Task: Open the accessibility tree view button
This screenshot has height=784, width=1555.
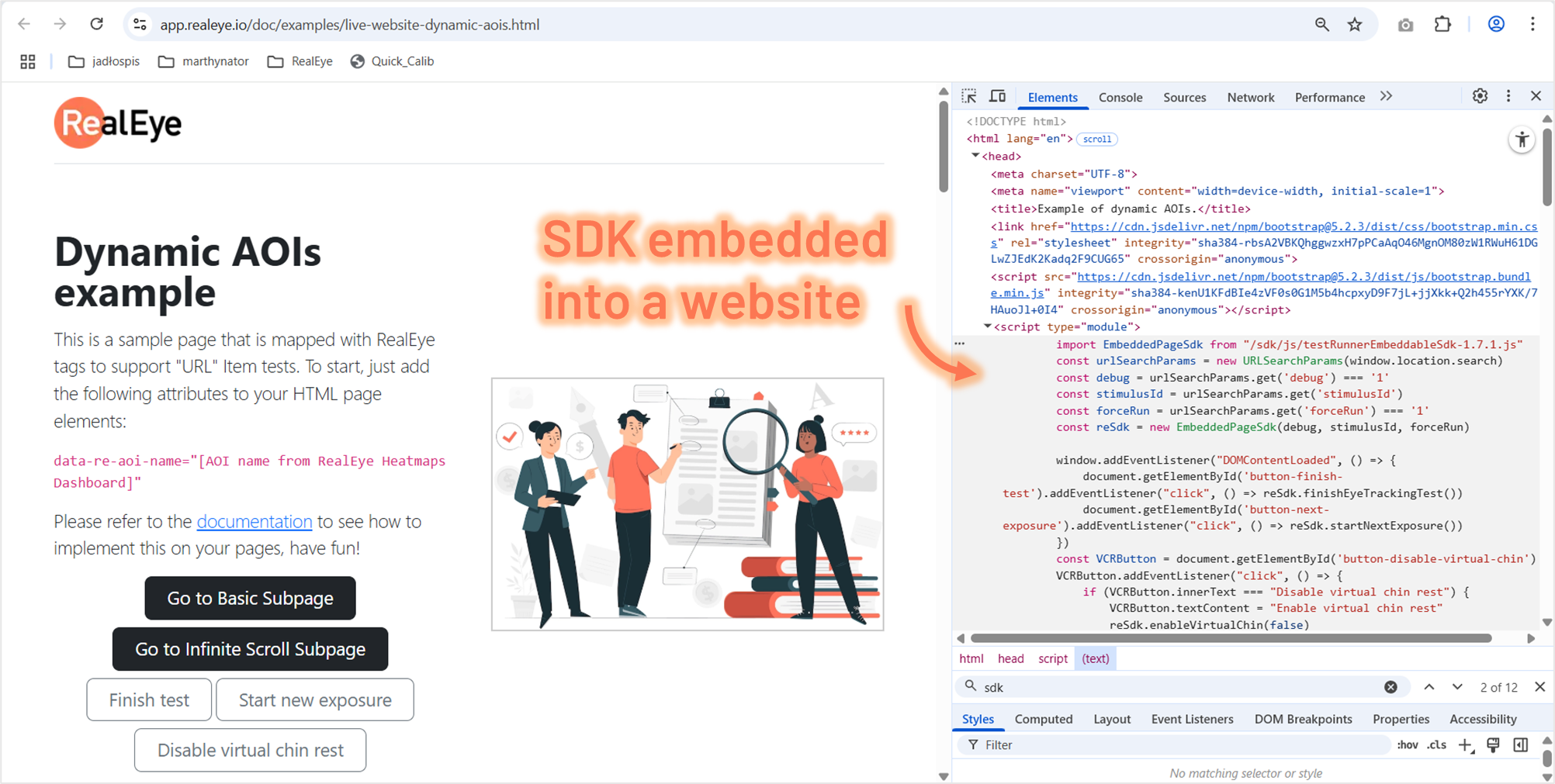Action: pyautogui.click(x=1522, y=140)
